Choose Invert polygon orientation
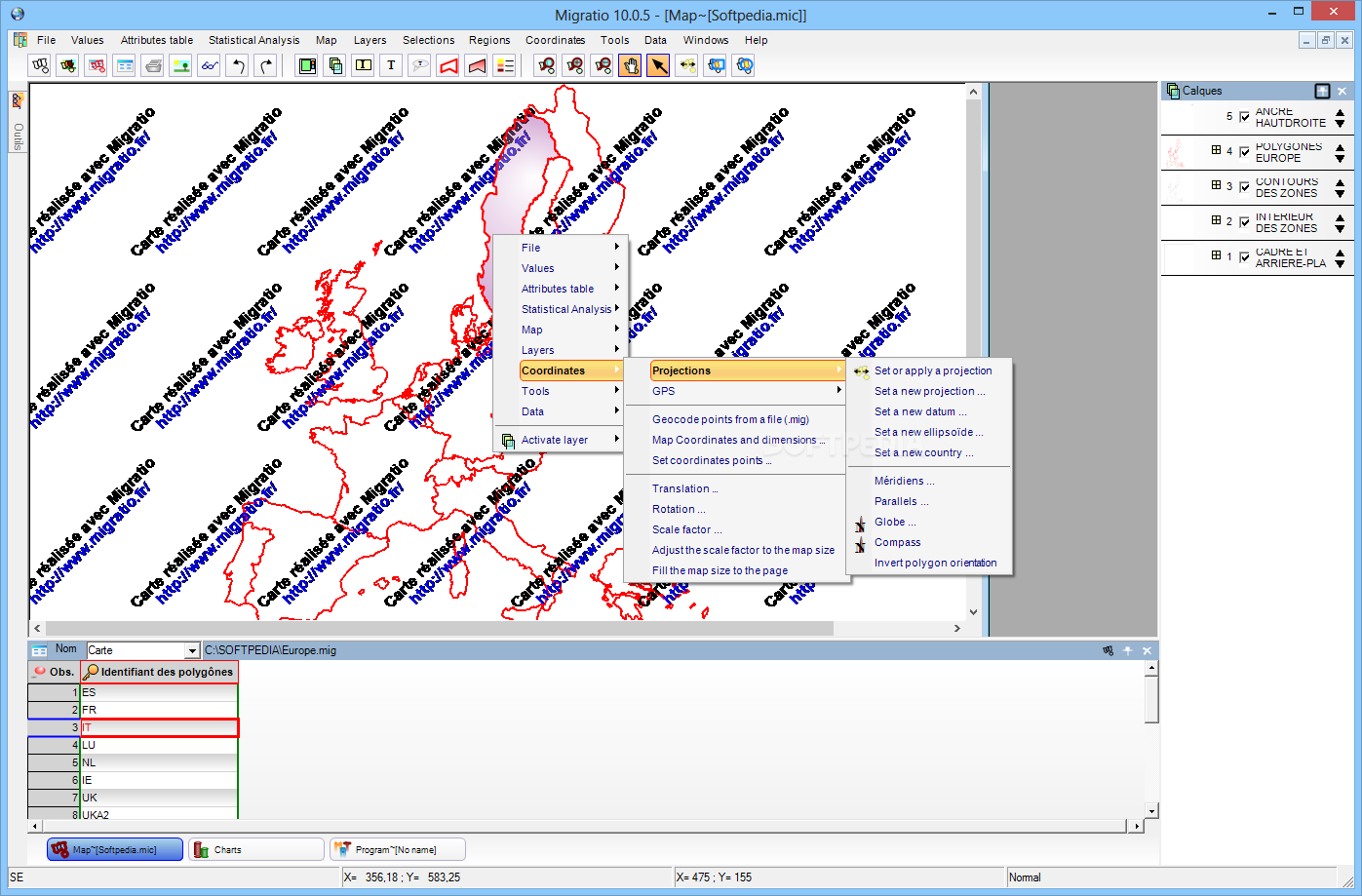Image resolution: width=1362 pixels, height=896 pixels. click(935, 563)
